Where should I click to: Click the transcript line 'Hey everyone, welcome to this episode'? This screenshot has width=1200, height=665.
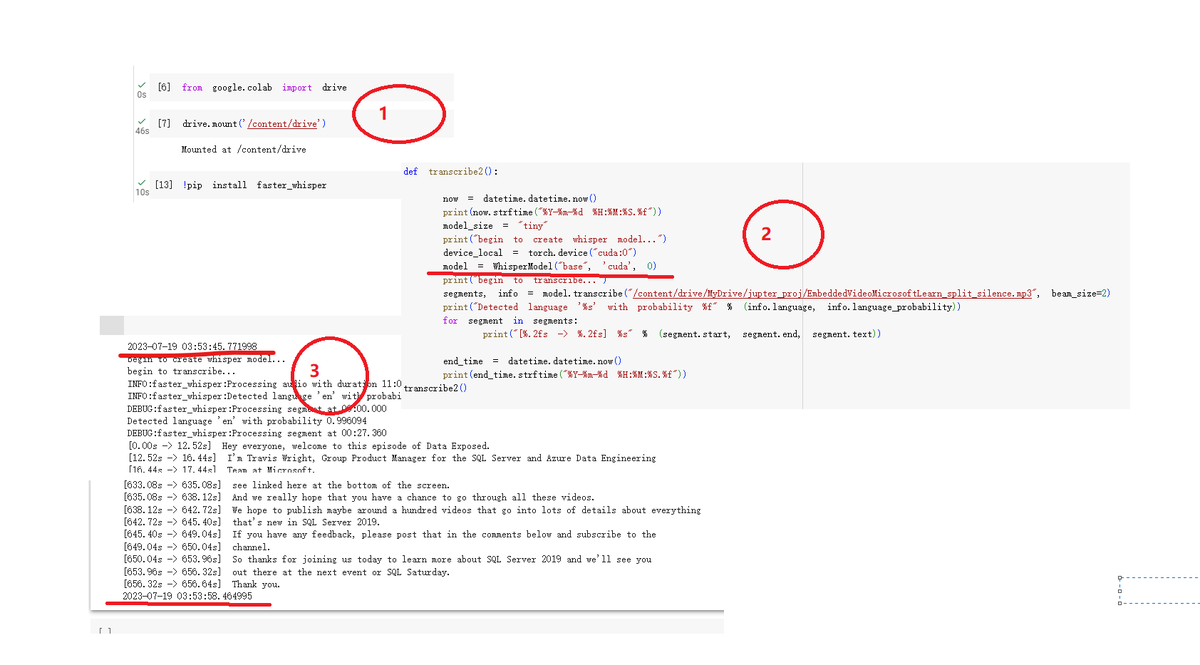[309, 446]
